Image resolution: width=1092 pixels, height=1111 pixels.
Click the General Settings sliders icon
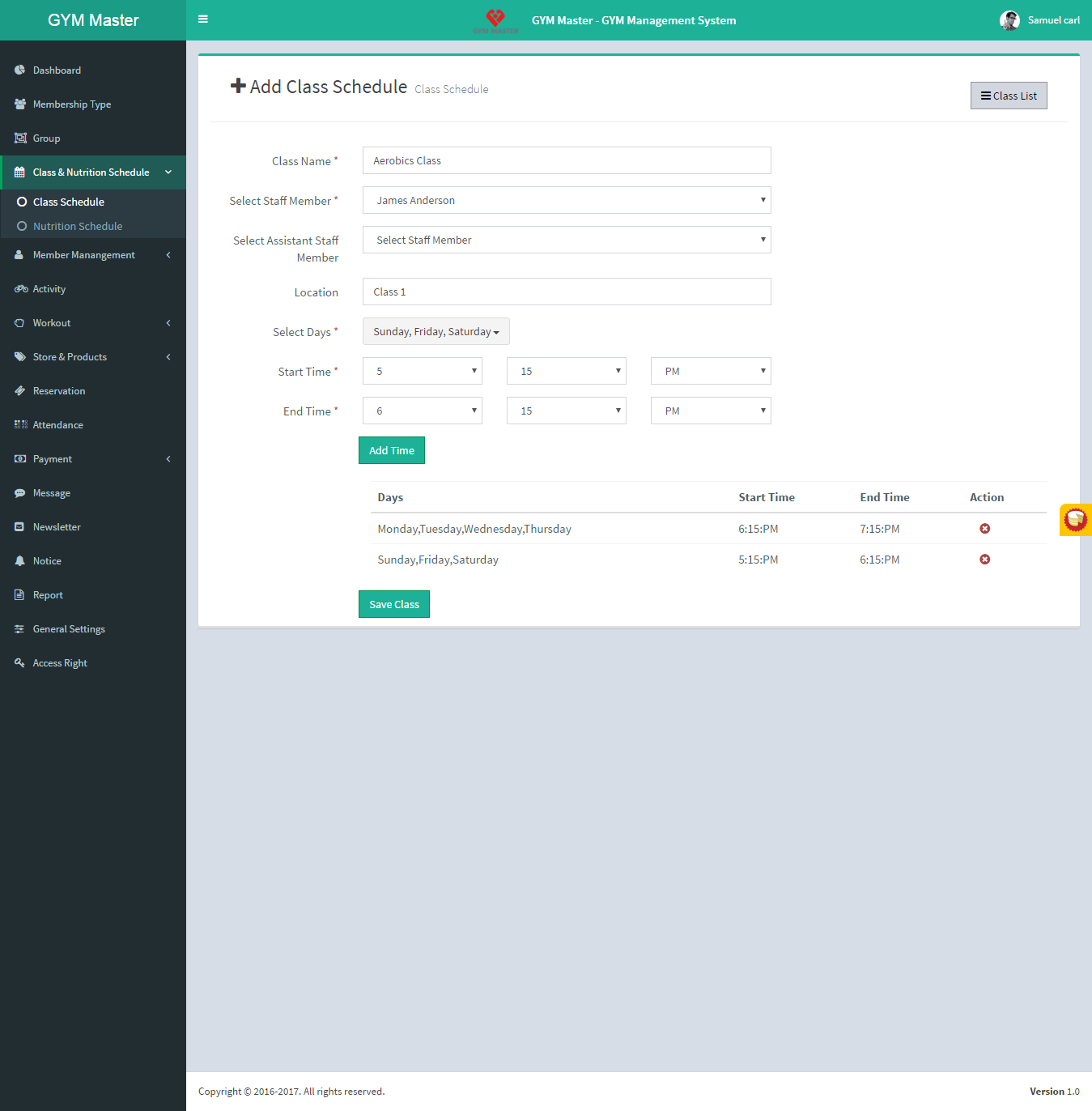(19, 629)
